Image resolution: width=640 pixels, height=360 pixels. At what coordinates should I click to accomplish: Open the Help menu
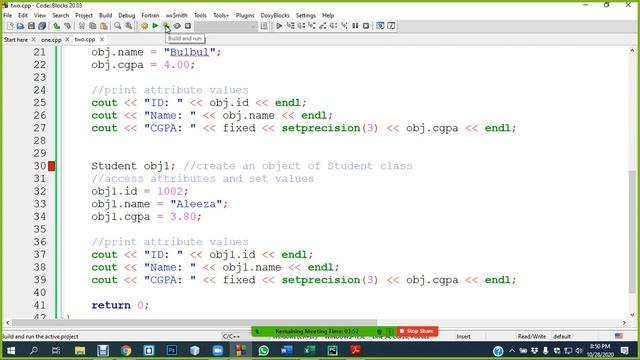pyautogui.click(x=328, y=16)
